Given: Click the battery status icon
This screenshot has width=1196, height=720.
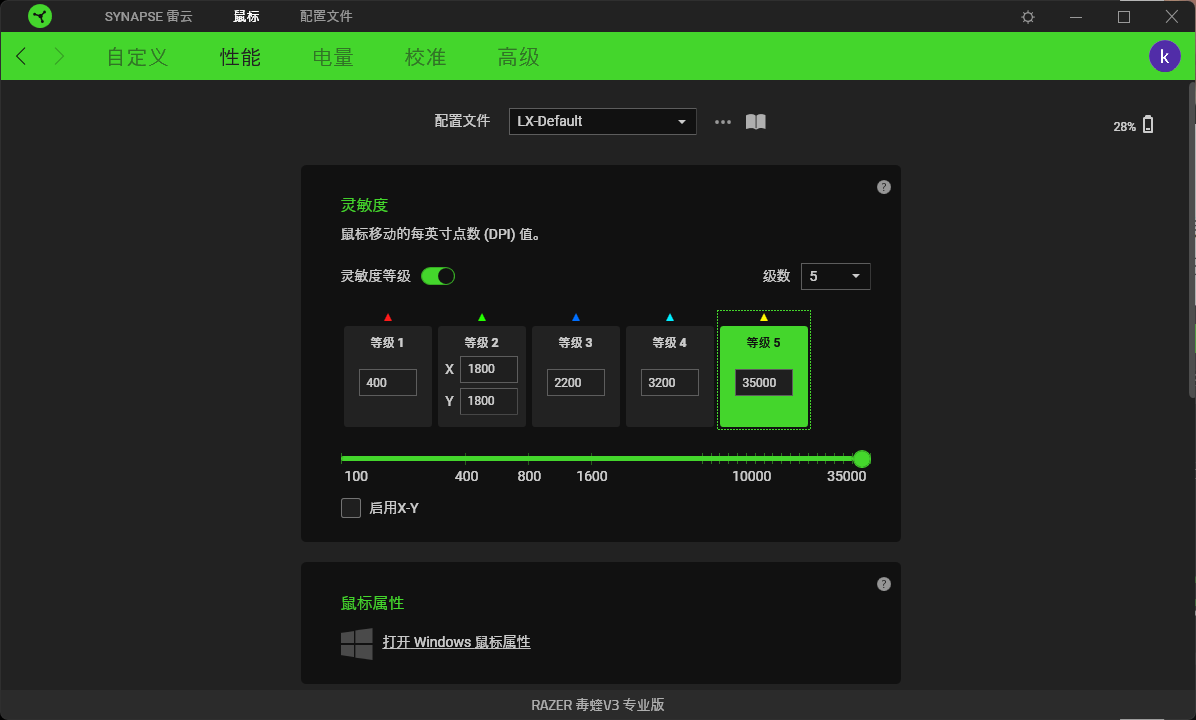Looking at the screenshot, I should [1148, 125].
